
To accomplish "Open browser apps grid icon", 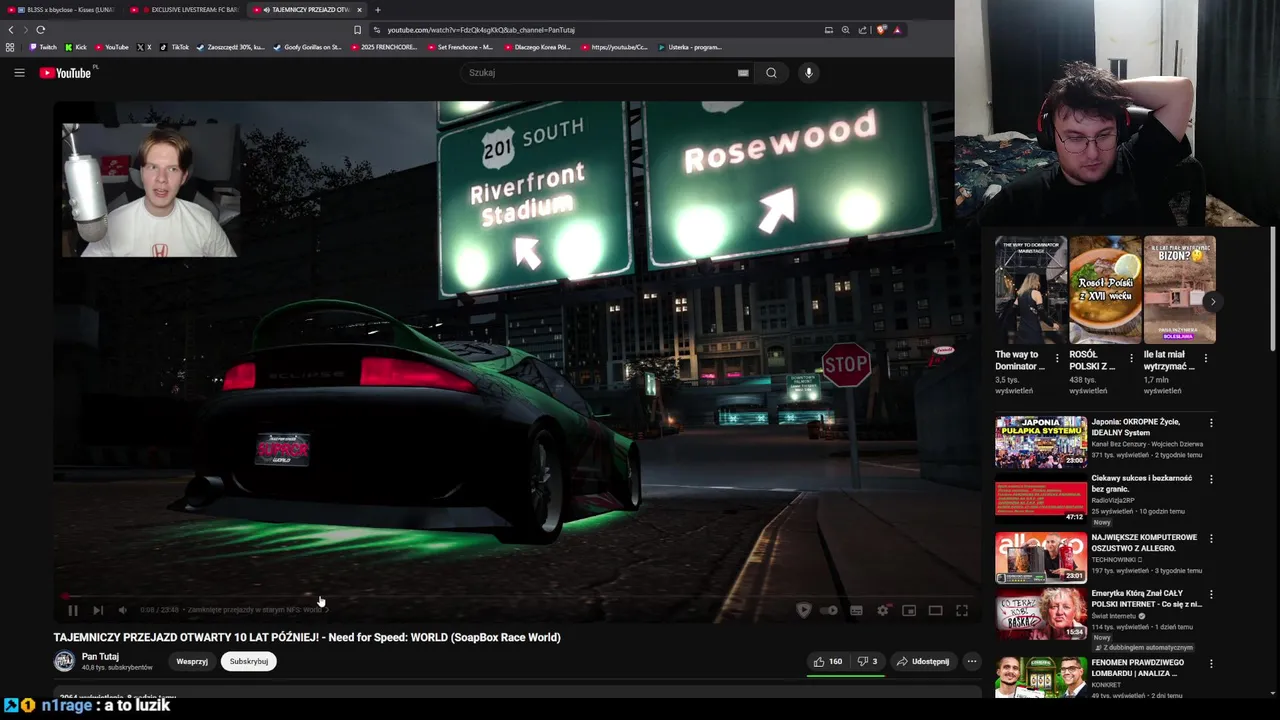I will point(10,47).
